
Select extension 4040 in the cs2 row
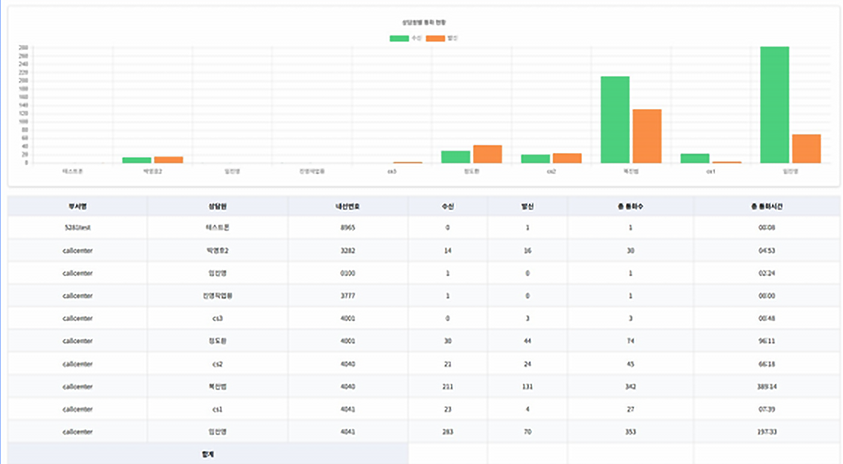[x=347, y=364]
